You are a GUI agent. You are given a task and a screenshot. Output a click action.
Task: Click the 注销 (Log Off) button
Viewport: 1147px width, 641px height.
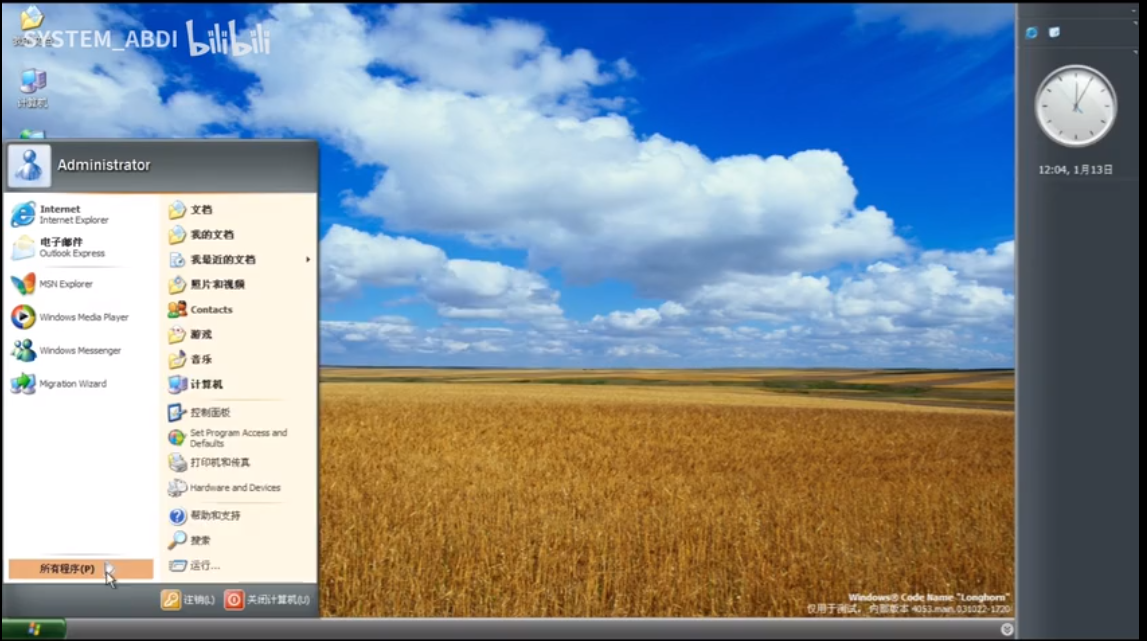click(189, 600)
